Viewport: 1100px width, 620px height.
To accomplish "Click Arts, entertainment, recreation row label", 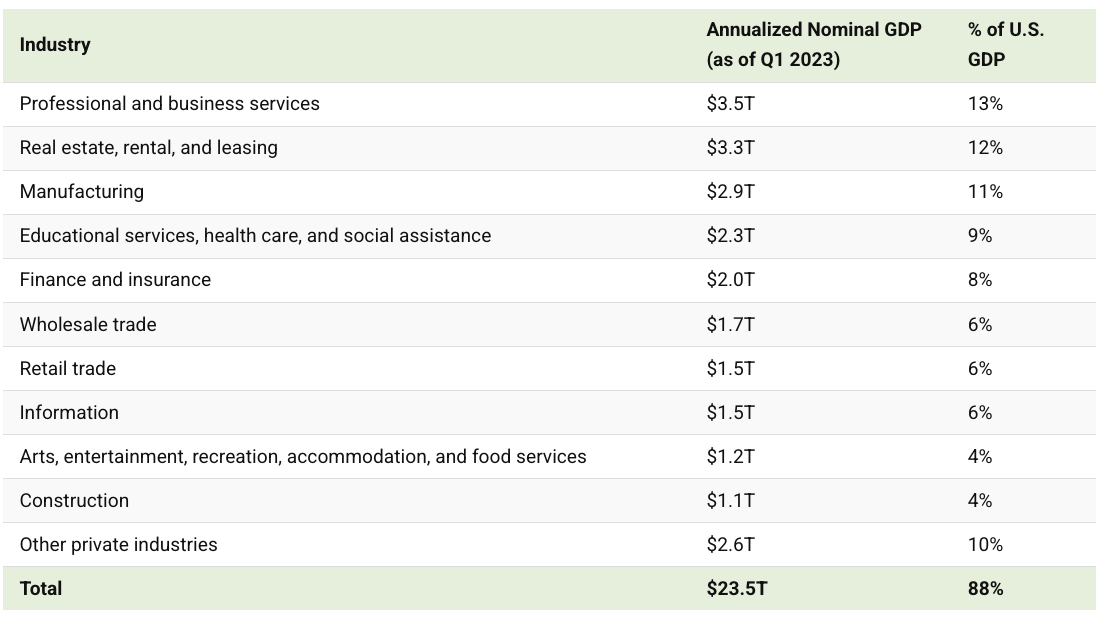I will pyautogui.click(x=303, y=457).
